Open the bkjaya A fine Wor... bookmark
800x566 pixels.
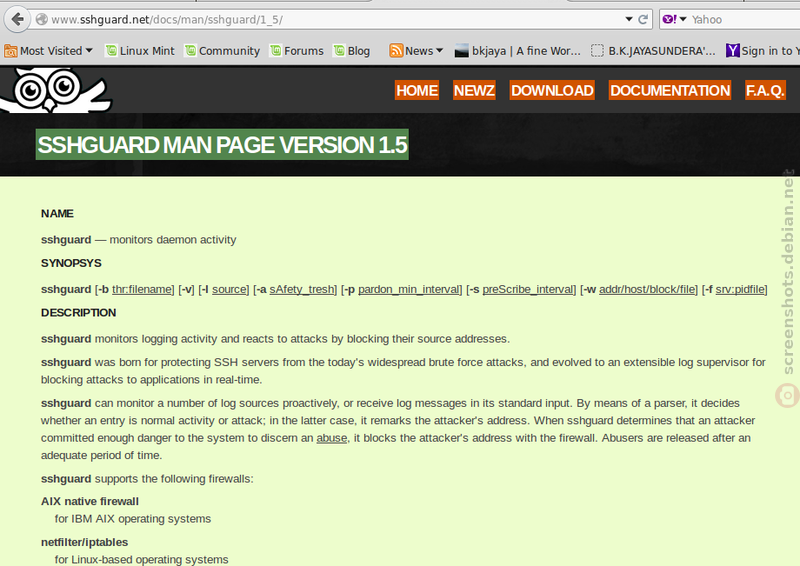click(518, 51)
